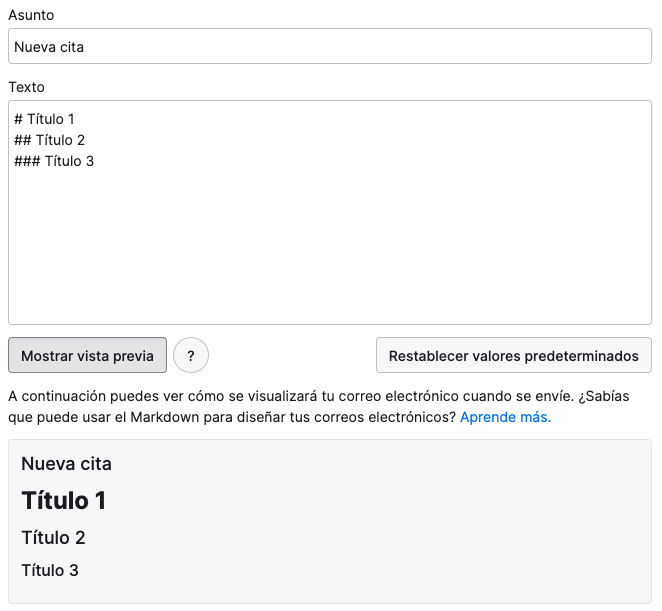Screen dimensions: 662x611
Task: Click the 'Título 2' preview heading
Action: (x=54, y=538)
